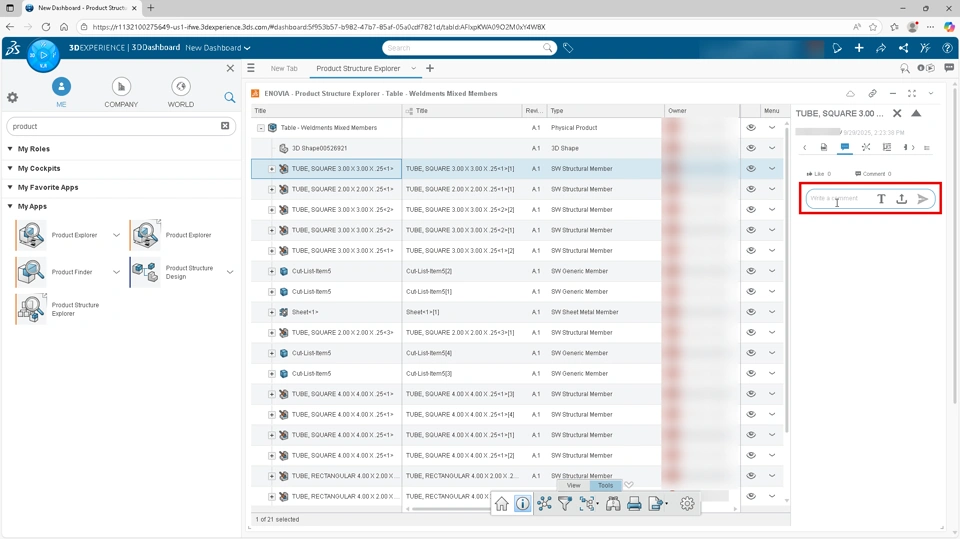The image size is (960, 539).
Task: Toggle visibility of Cut-List-Item5[4] row
Action: tap(751, 353)
